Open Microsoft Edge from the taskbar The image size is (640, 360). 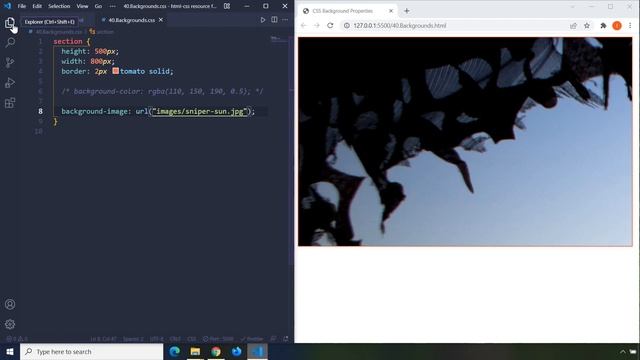click(x=175, y=351)
